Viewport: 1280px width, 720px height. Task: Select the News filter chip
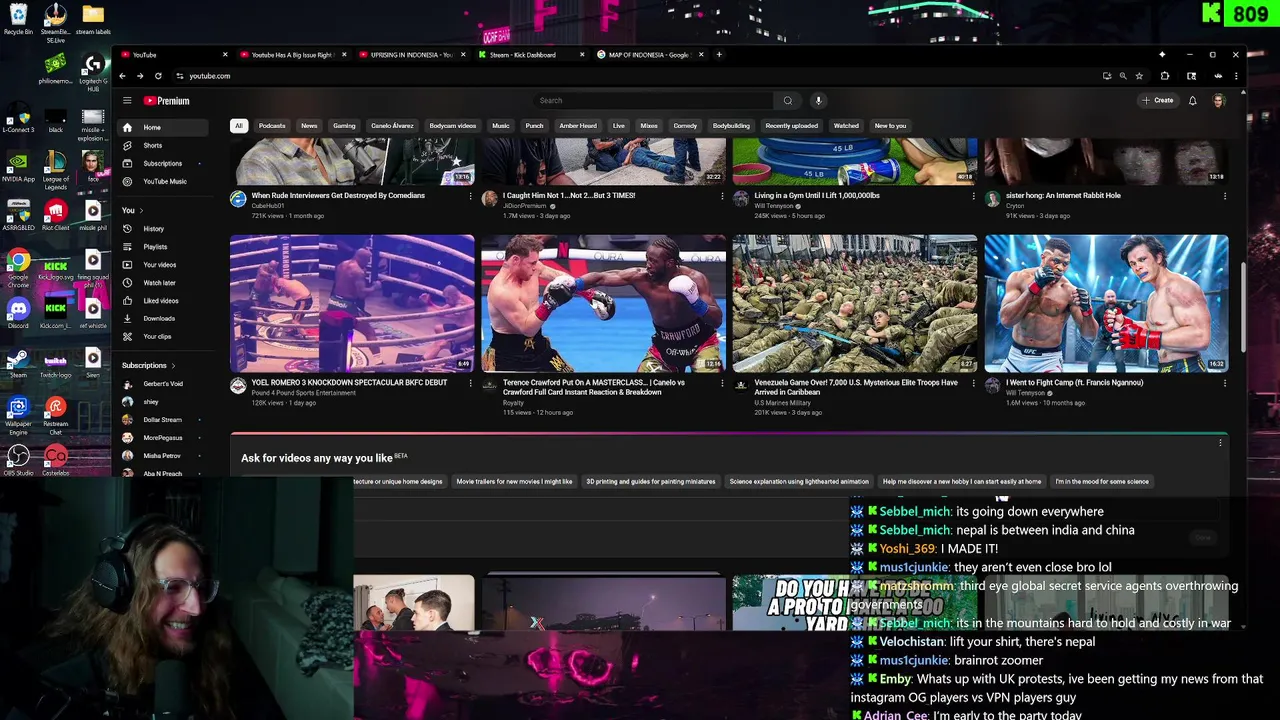309,126
